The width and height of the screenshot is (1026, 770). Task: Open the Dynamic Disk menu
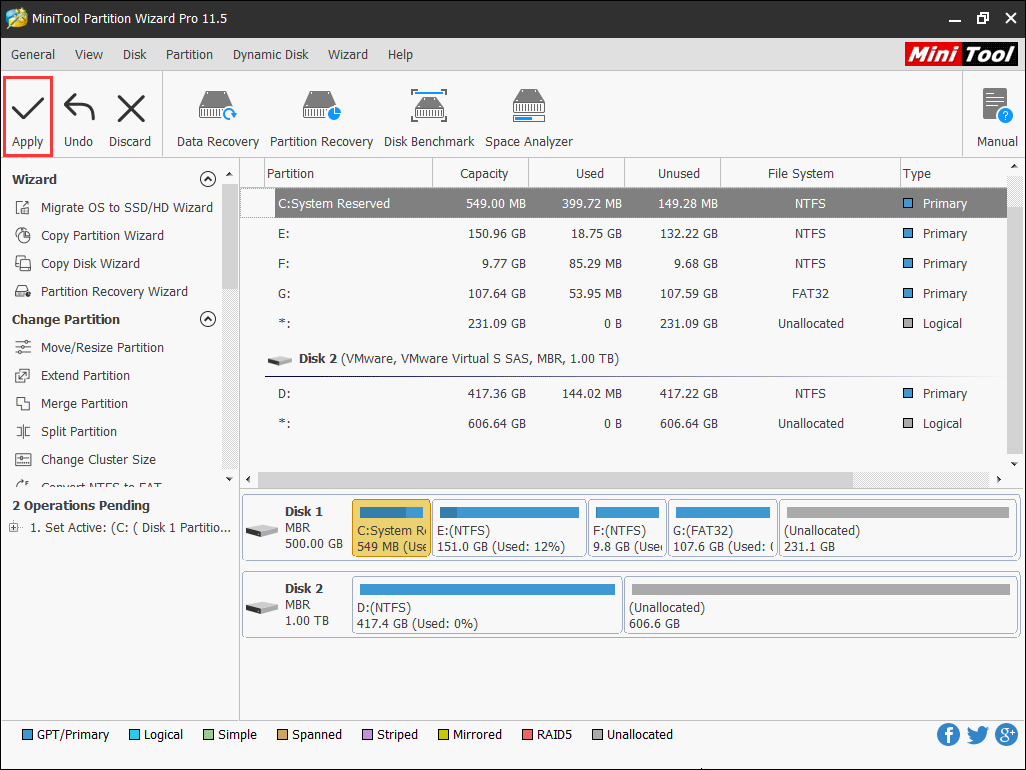(270, 55)
